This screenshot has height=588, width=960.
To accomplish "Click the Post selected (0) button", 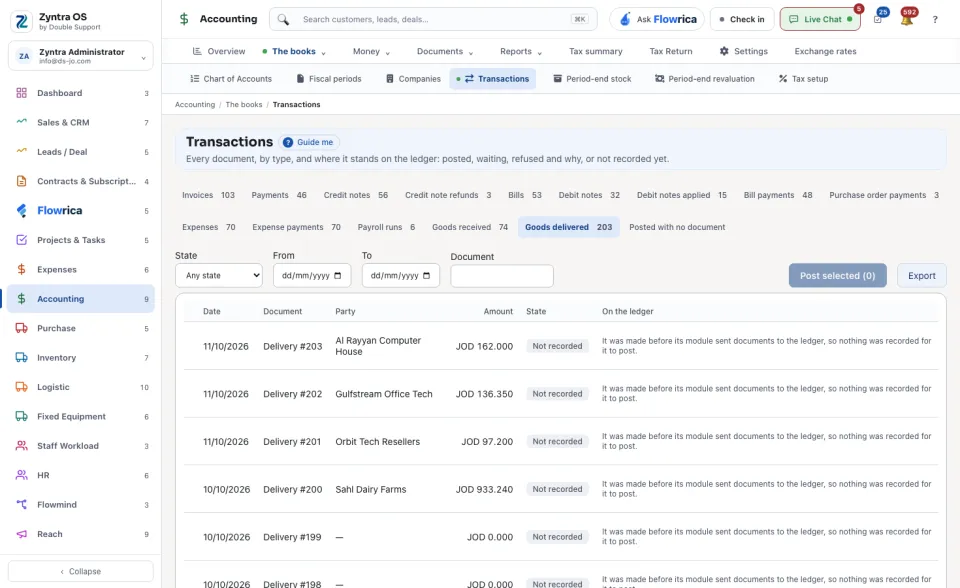I will pyautogui.click(x=838, y=276).
